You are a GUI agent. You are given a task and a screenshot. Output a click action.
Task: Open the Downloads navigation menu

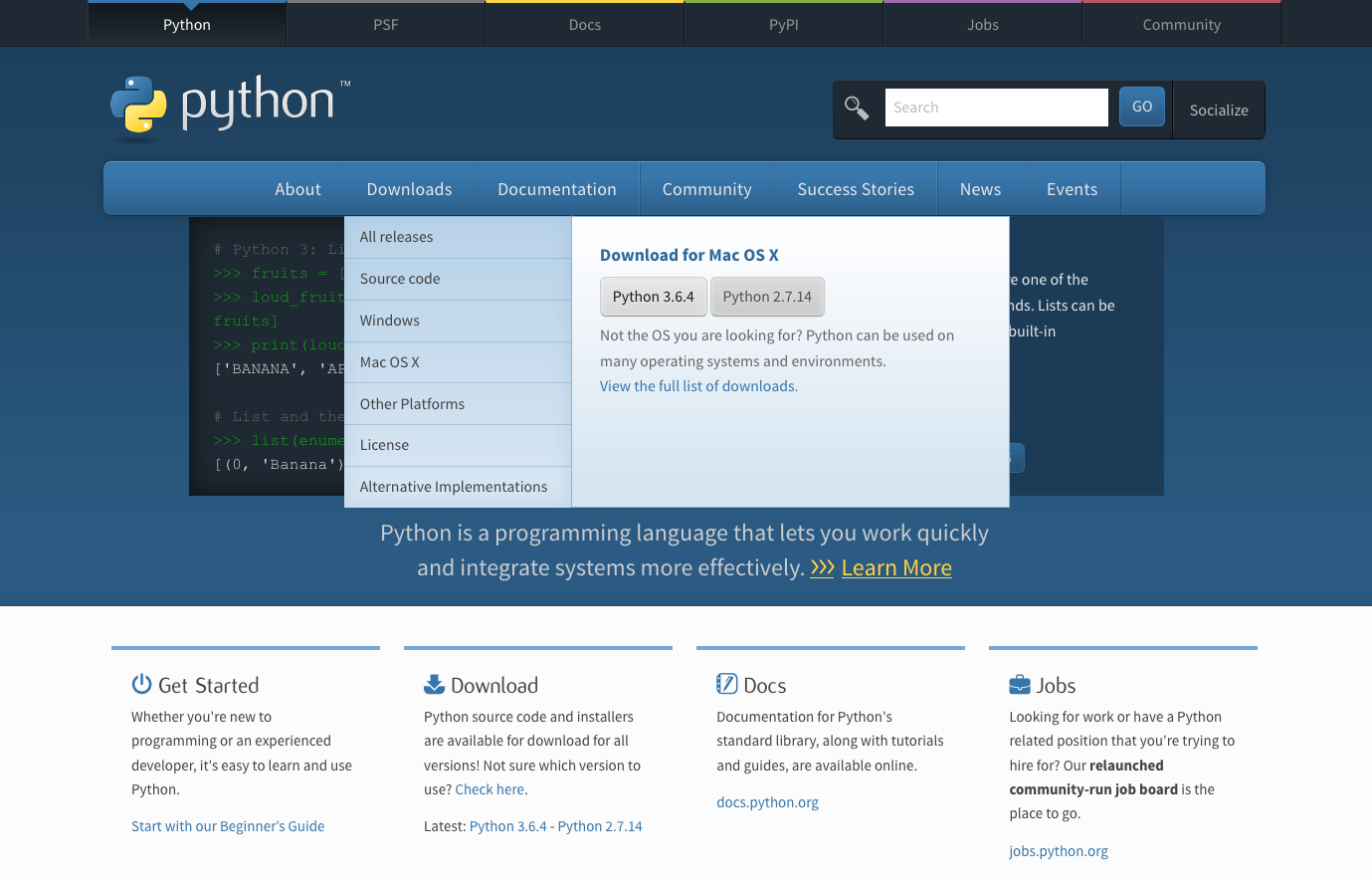(410, 189)
